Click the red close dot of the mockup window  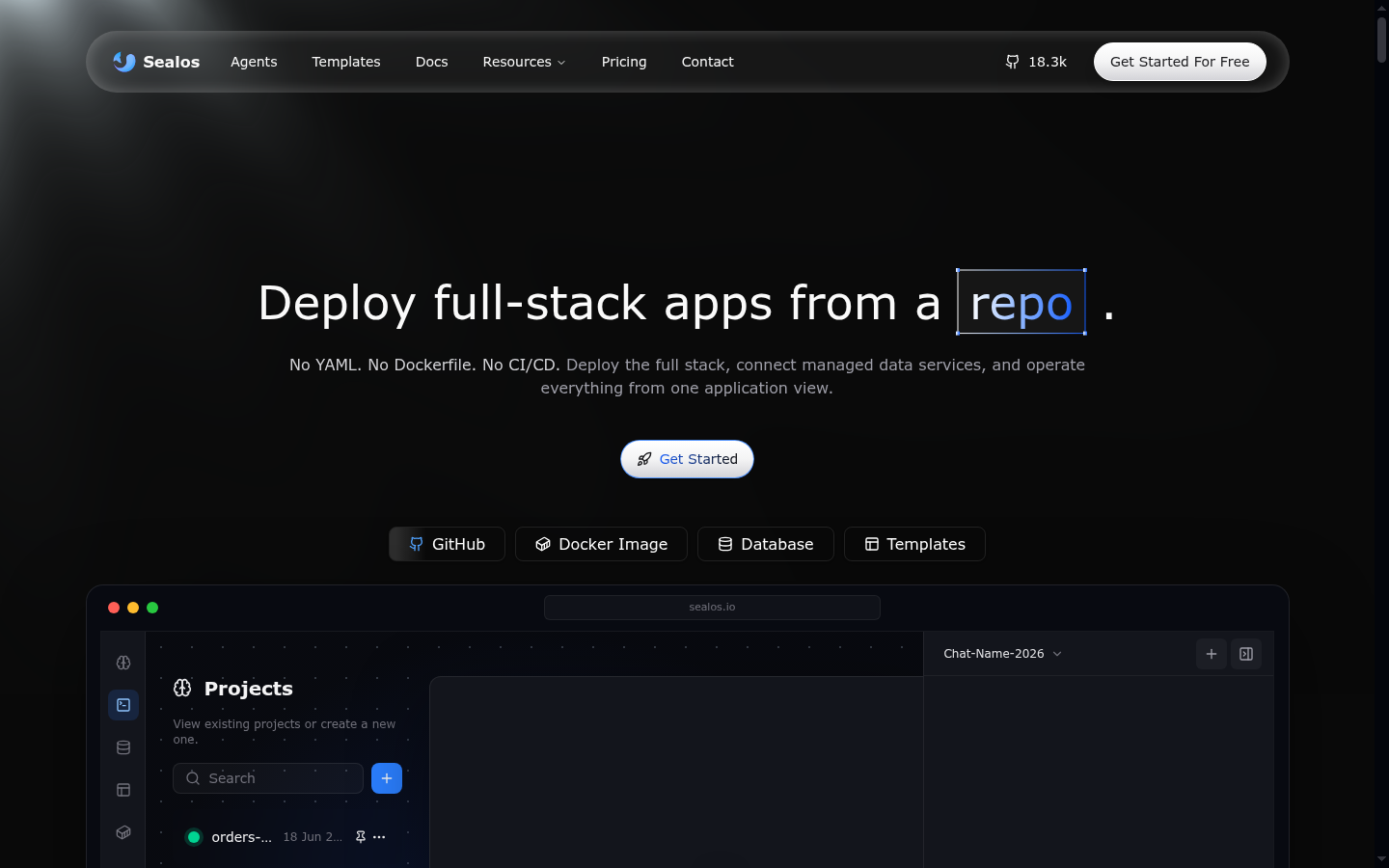tap(114, 608)
